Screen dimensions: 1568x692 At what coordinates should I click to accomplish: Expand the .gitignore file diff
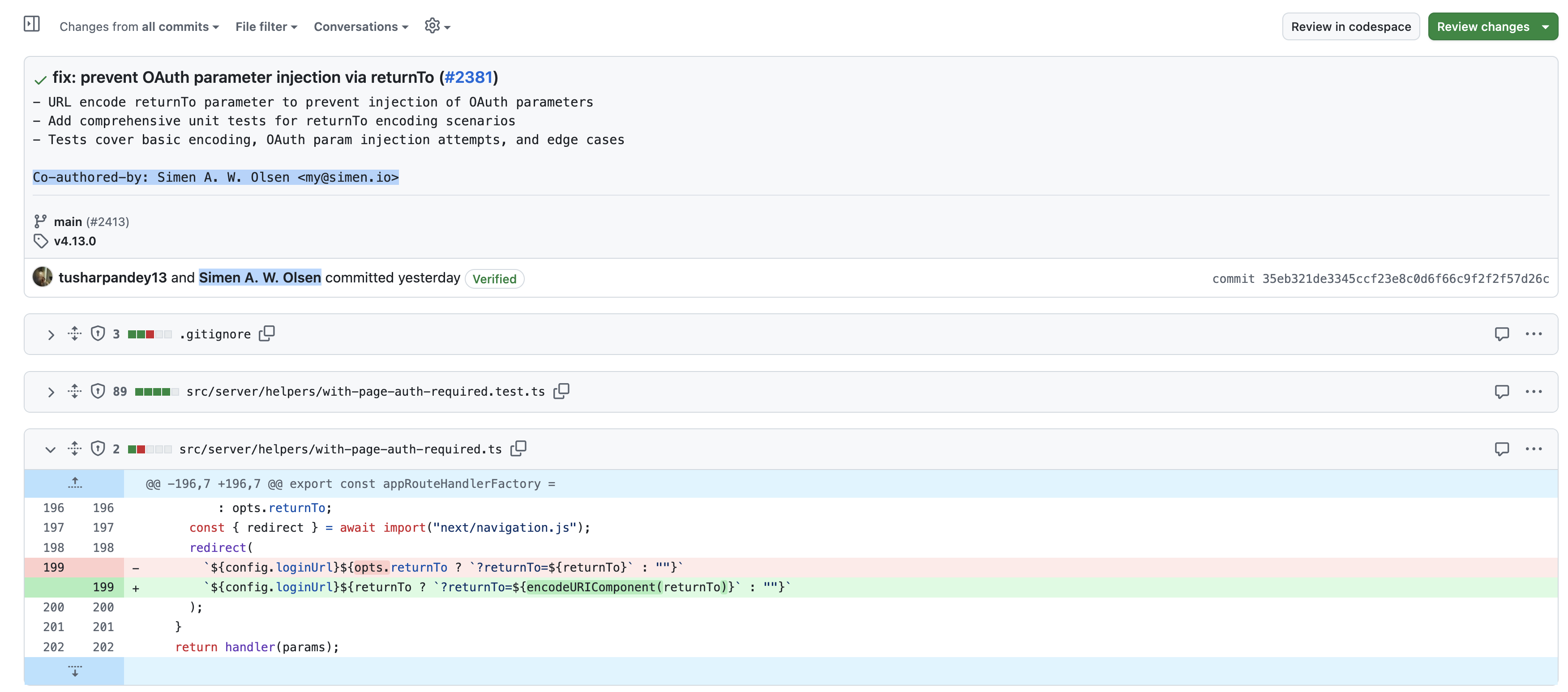[51, 335]
